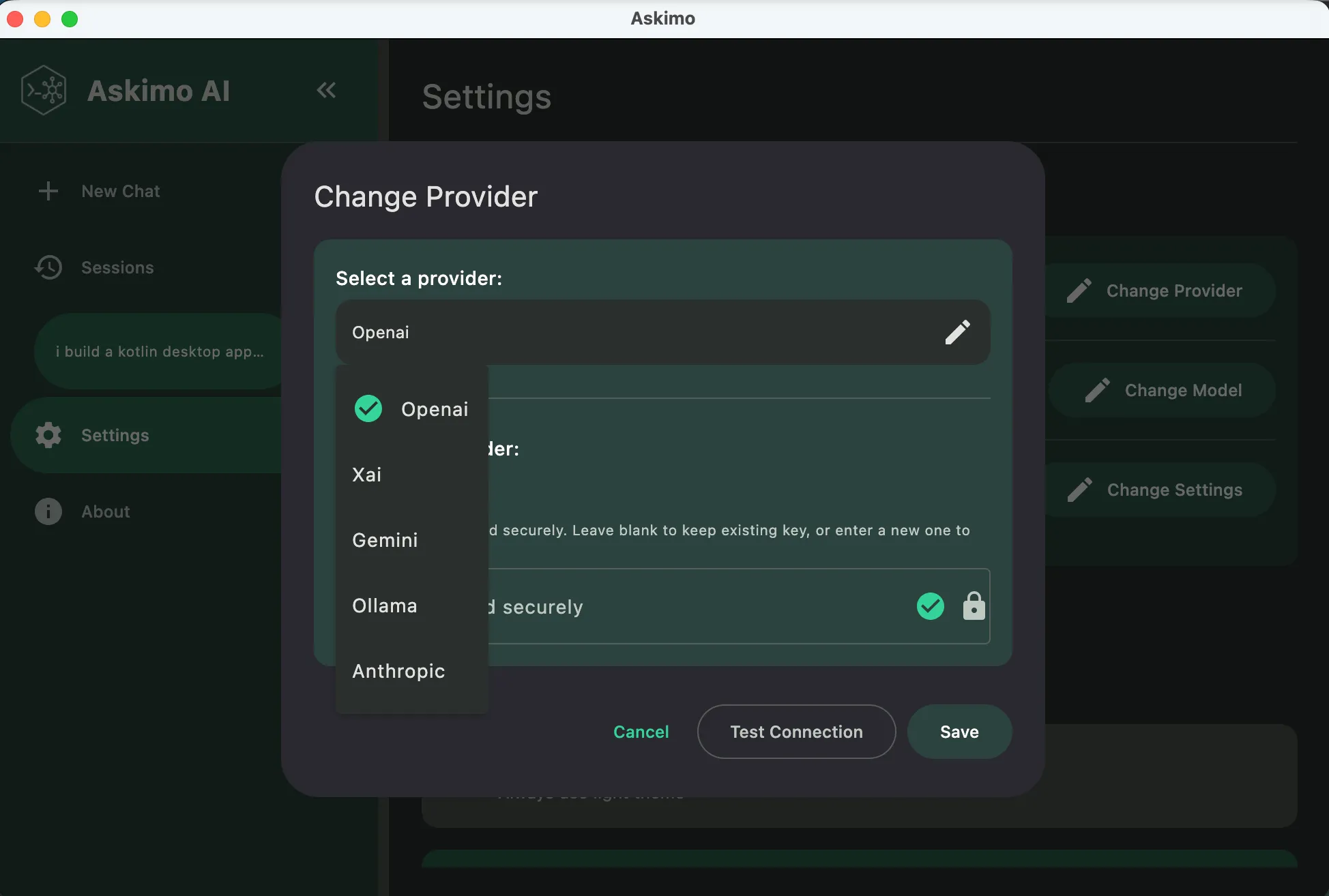Select Gemini from the provider list
The image size is (1329, 896).
pyautogui.click(x=385, y=539)
